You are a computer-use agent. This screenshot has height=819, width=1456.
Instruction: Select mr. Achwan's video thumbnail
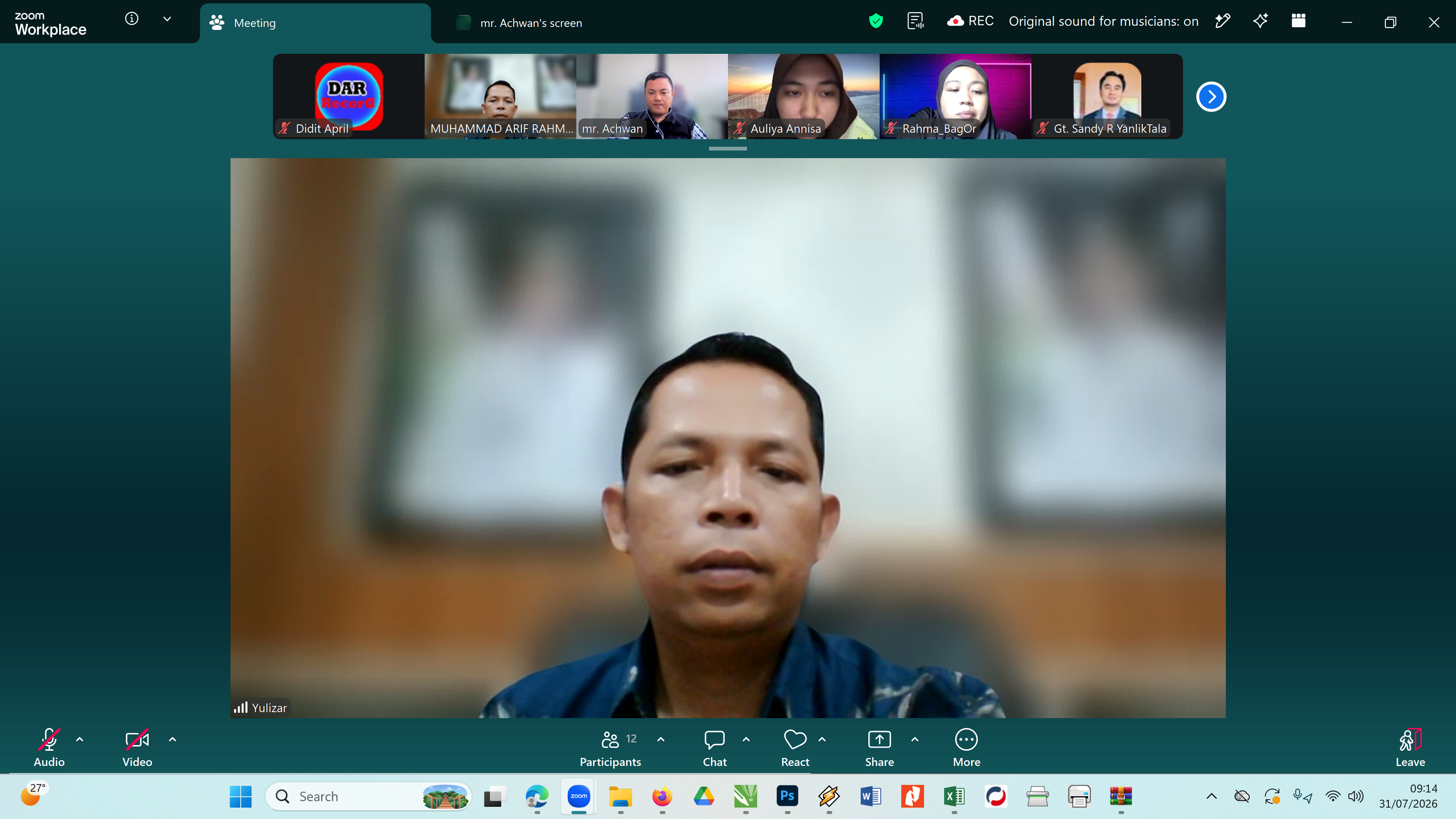coord(652,97)
